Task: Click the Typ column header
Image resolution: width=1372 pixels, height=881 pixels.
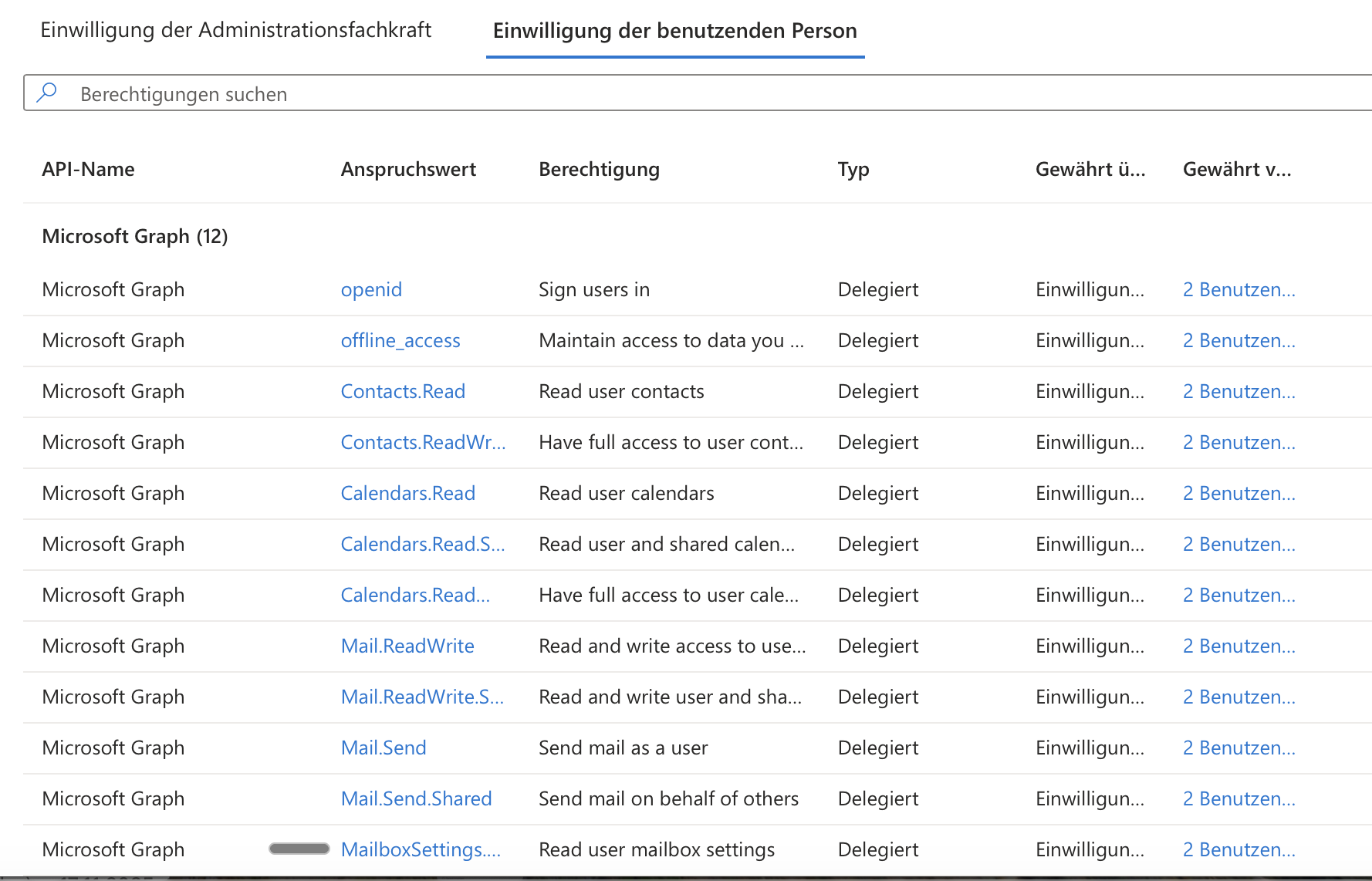Action: click(x=853, y=170)
